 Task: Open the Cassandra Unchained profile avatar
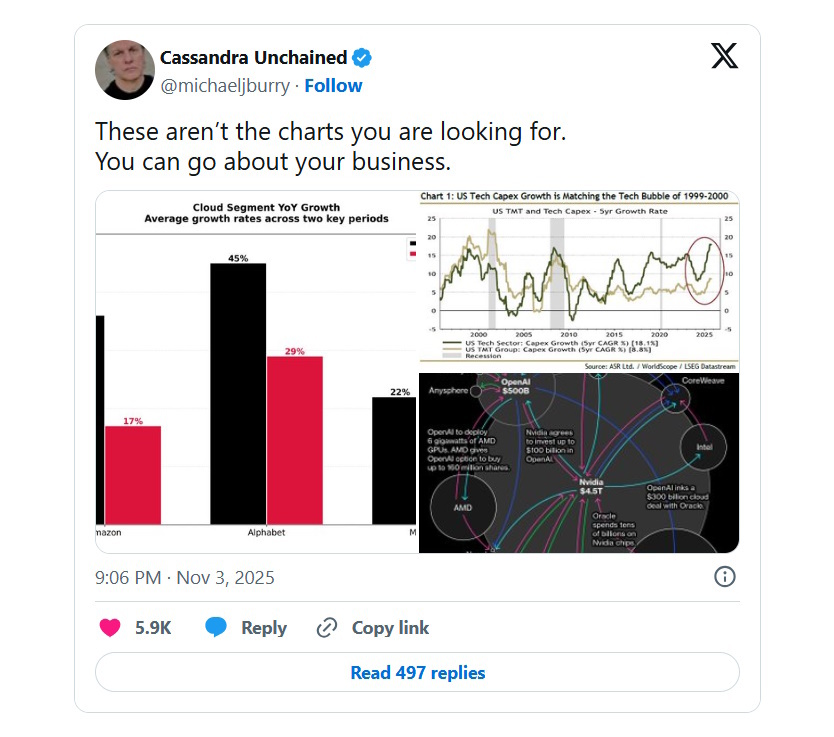coord(124,71)
